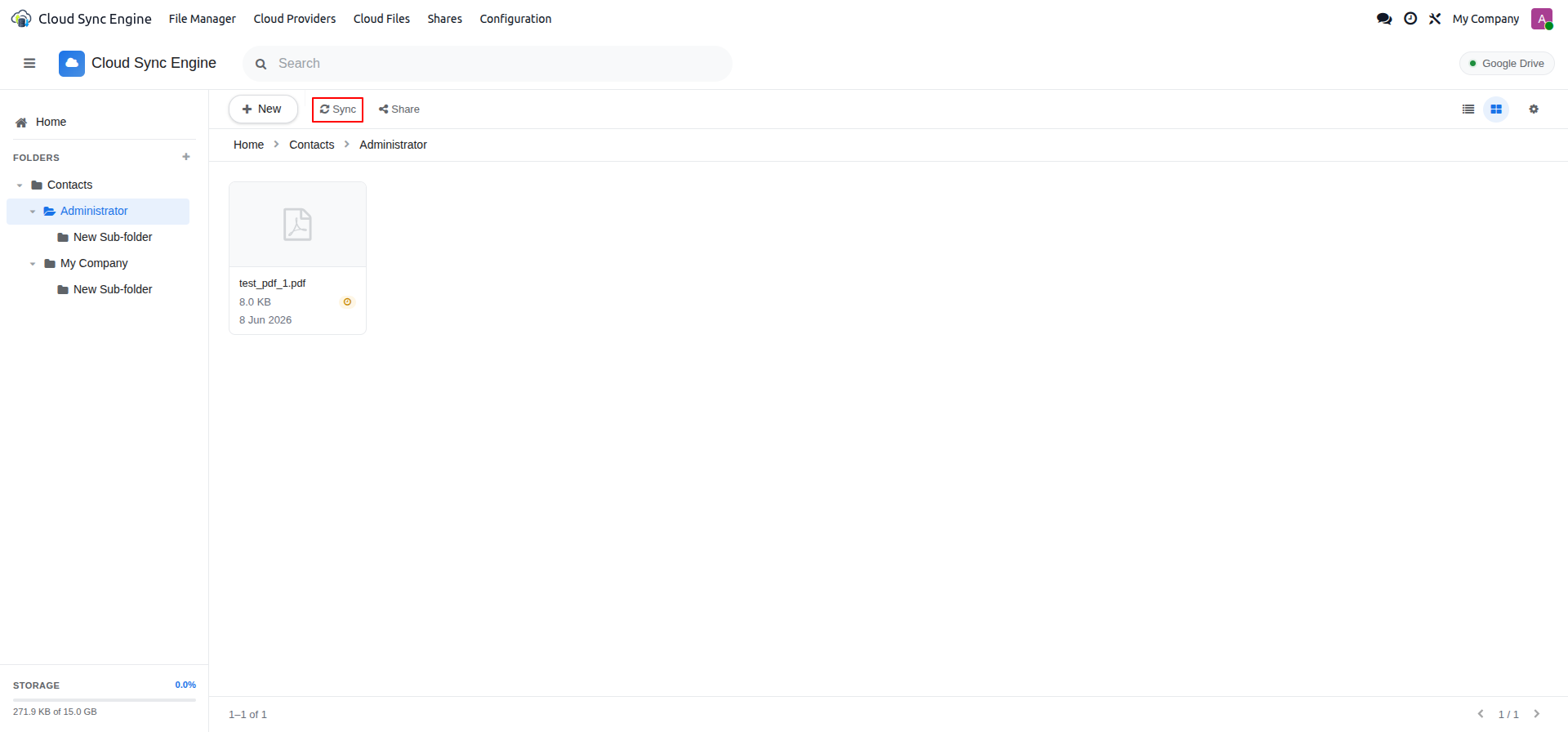Collapse the My Company folder
The image size is (1568, 732).
[x=33, y=264]
